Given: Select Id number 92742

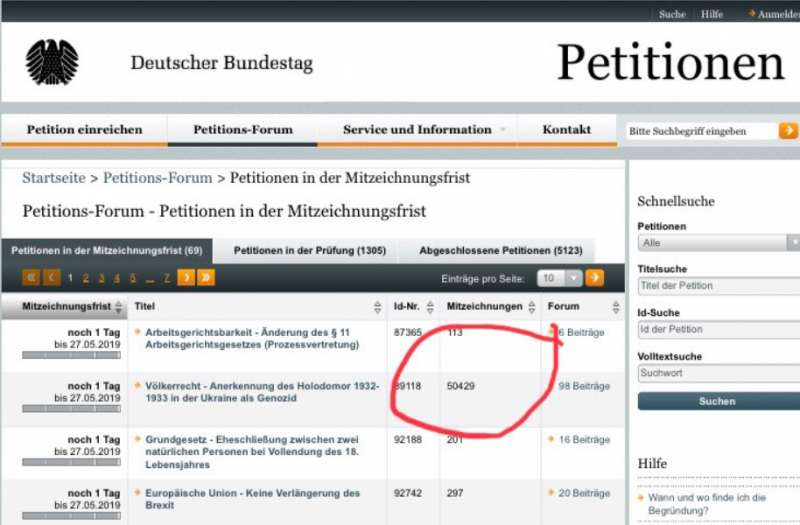Looking at the screenshot, I should point(408,493).
